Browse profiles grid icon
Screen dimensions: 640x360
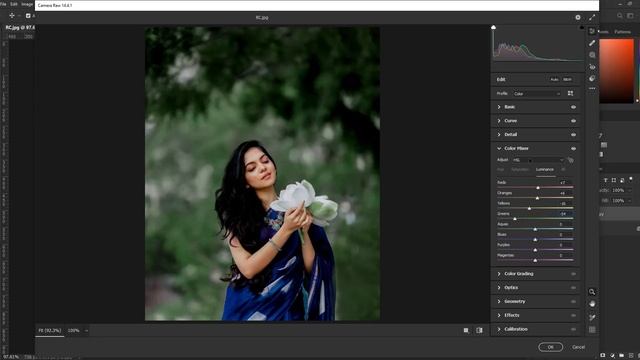(570, 93)
